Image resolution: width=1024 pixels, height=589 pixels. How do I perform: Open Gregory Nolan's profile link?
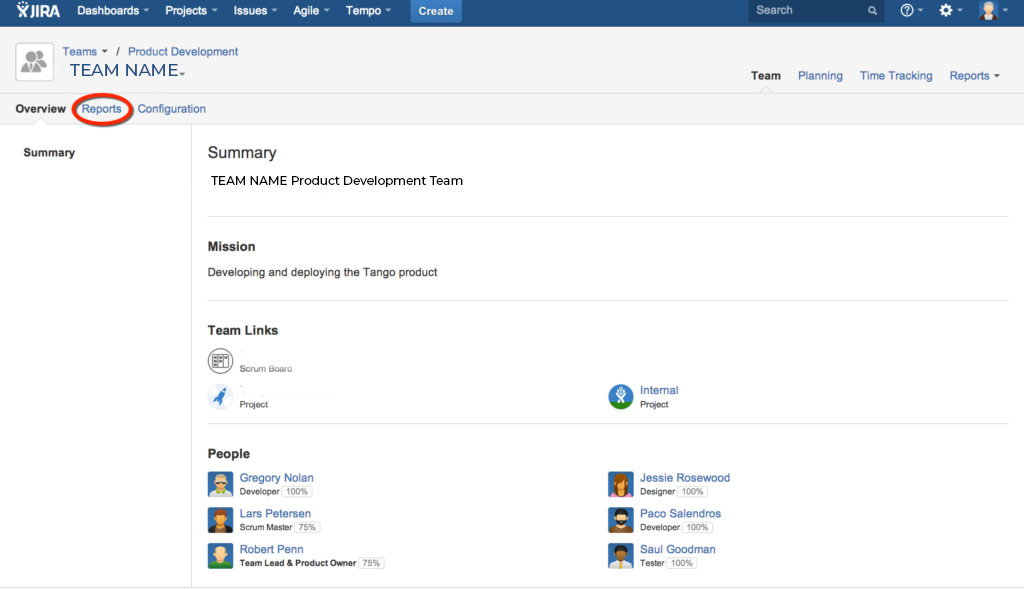coord(276,478)
